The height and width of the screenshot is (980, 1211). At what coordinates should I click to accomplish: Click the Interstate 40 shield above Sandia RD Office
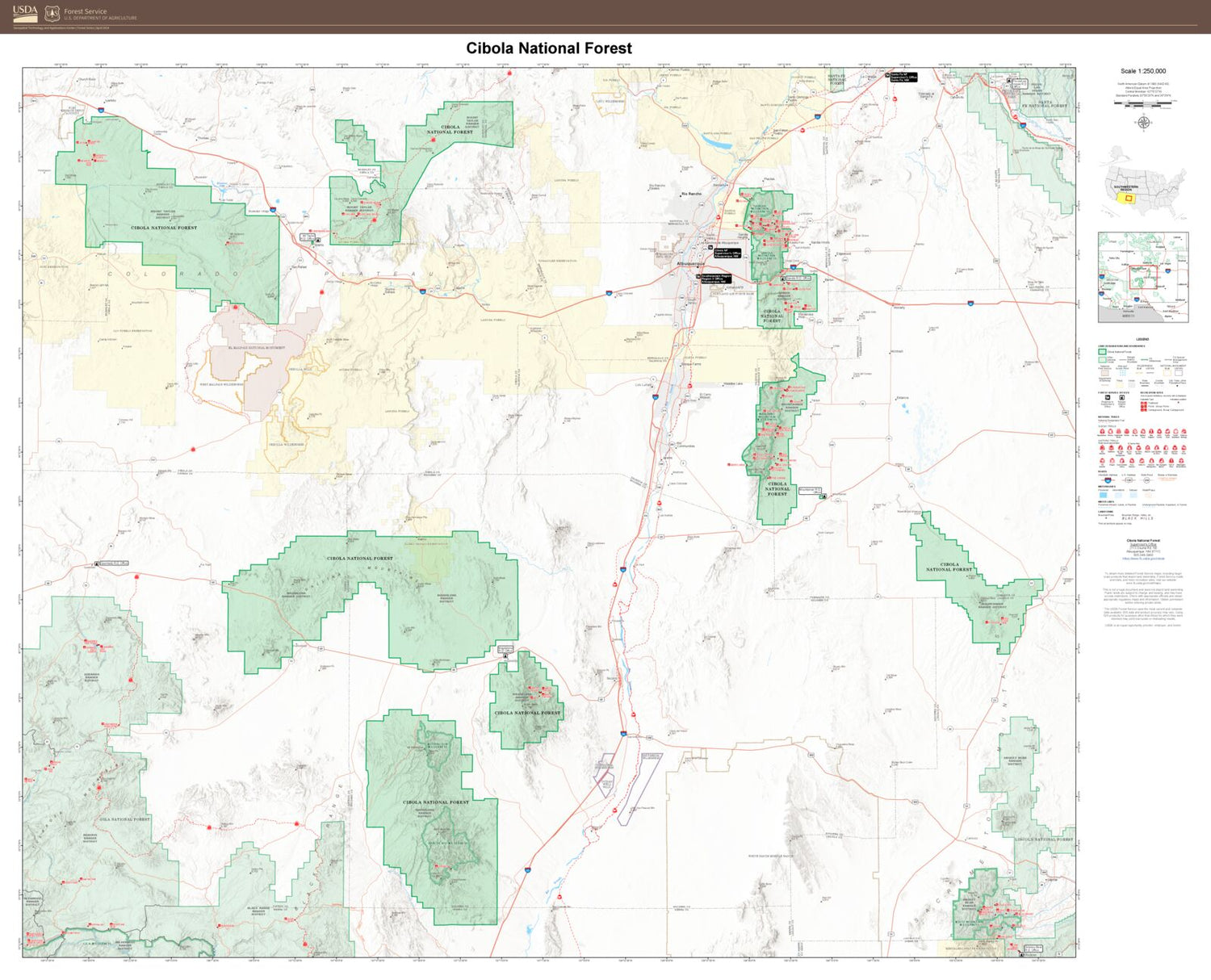793,267
